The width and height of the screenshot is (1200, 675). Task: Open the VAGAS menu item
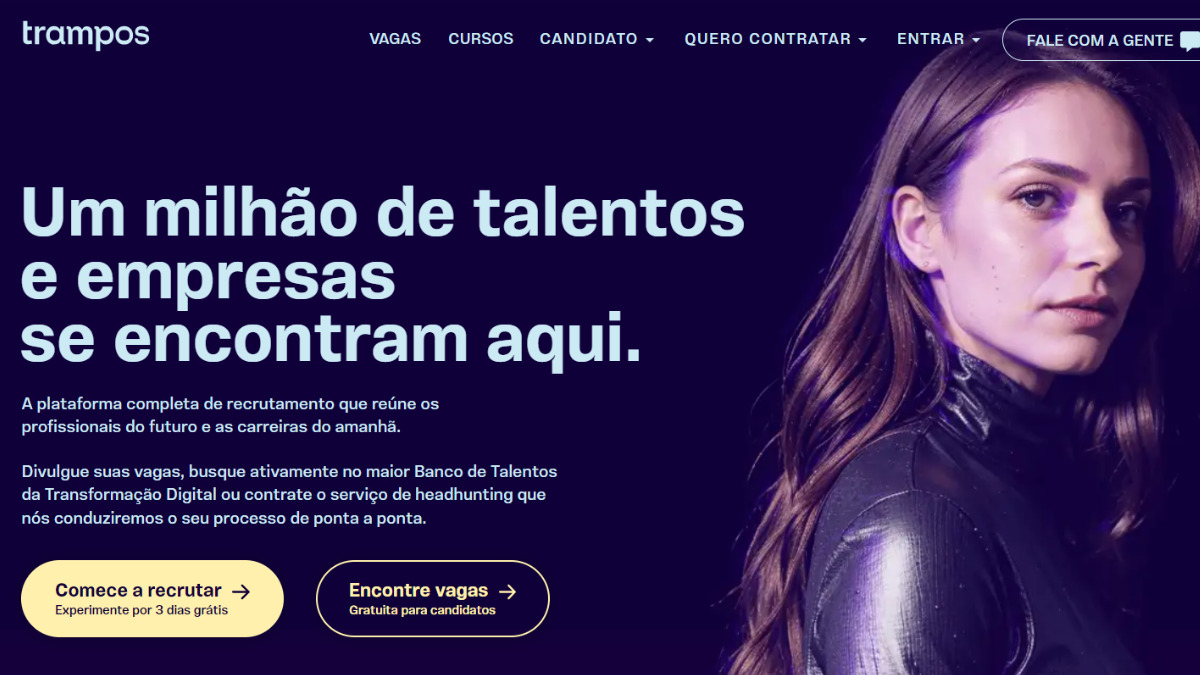click(395, 39)
